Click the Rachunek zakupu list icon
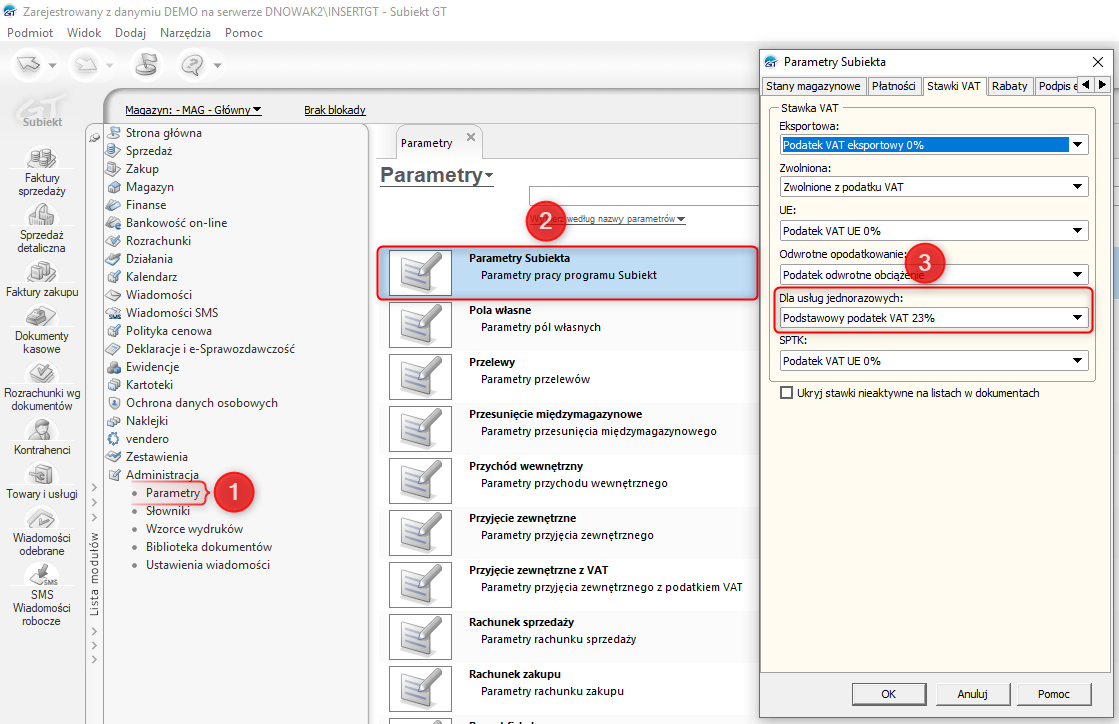1119x724 pixels. click(420, 689)
